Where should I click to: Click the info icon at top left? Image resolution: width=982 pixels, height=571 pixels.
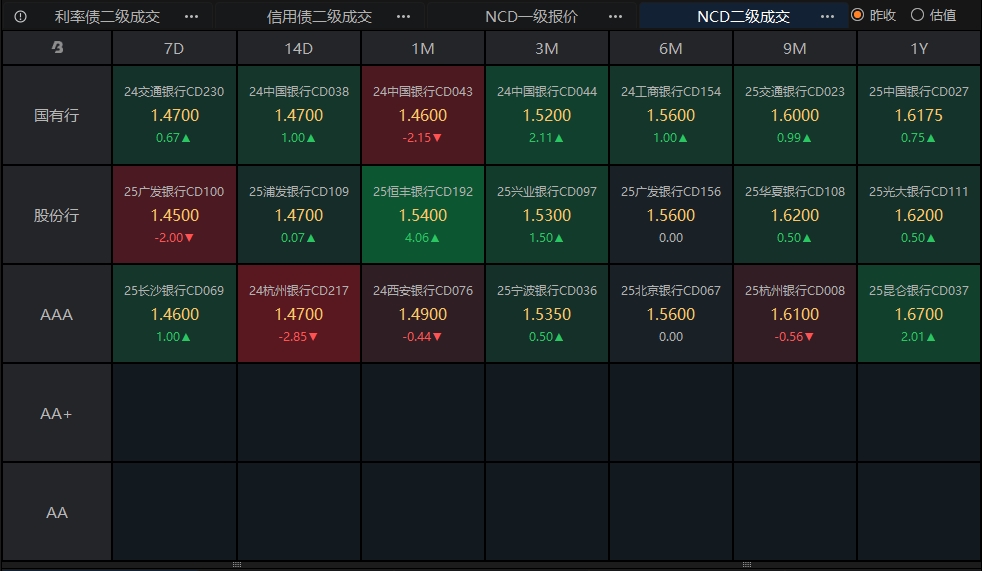click(20, 16)
